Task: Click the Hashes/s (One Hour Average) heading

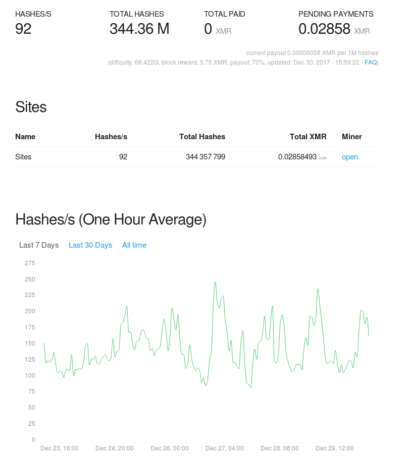Action: coord(111,219)
